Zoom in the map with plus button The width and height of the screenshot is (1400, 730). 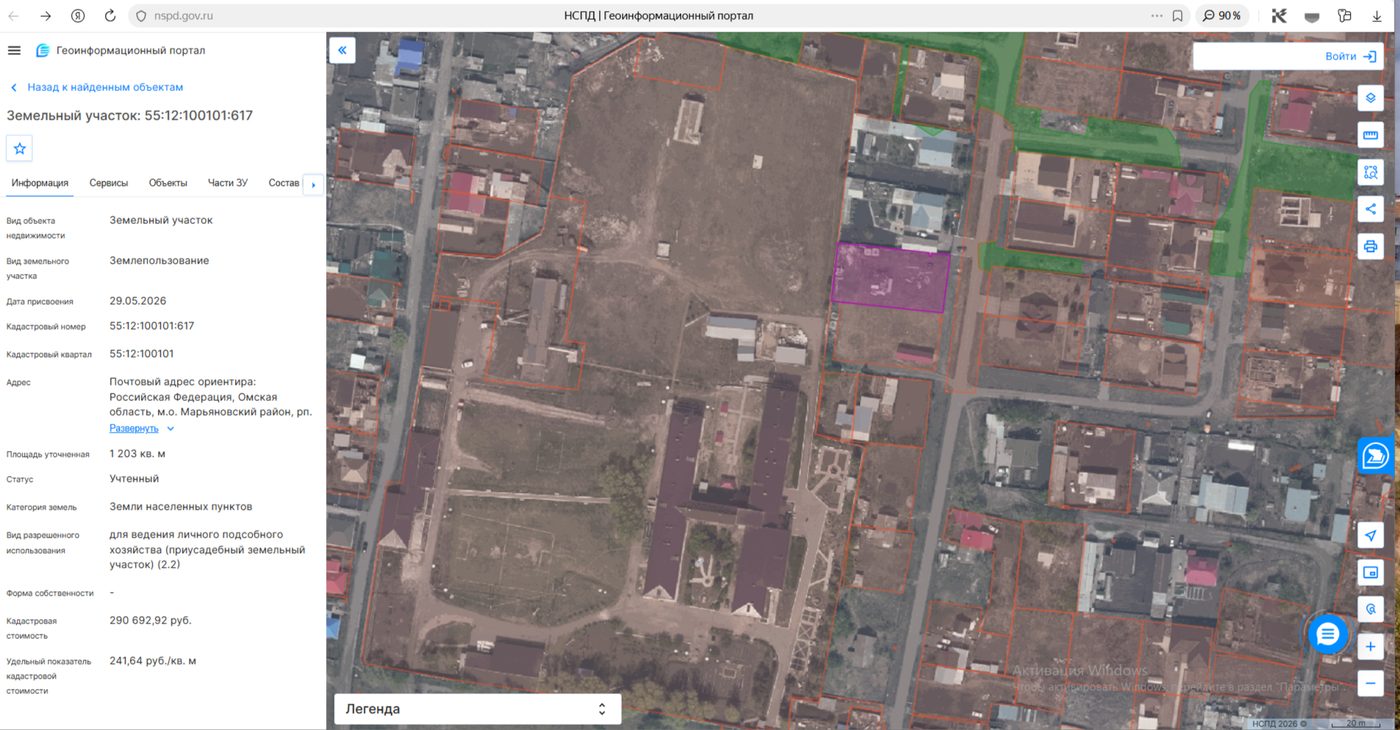(1370, 647)
